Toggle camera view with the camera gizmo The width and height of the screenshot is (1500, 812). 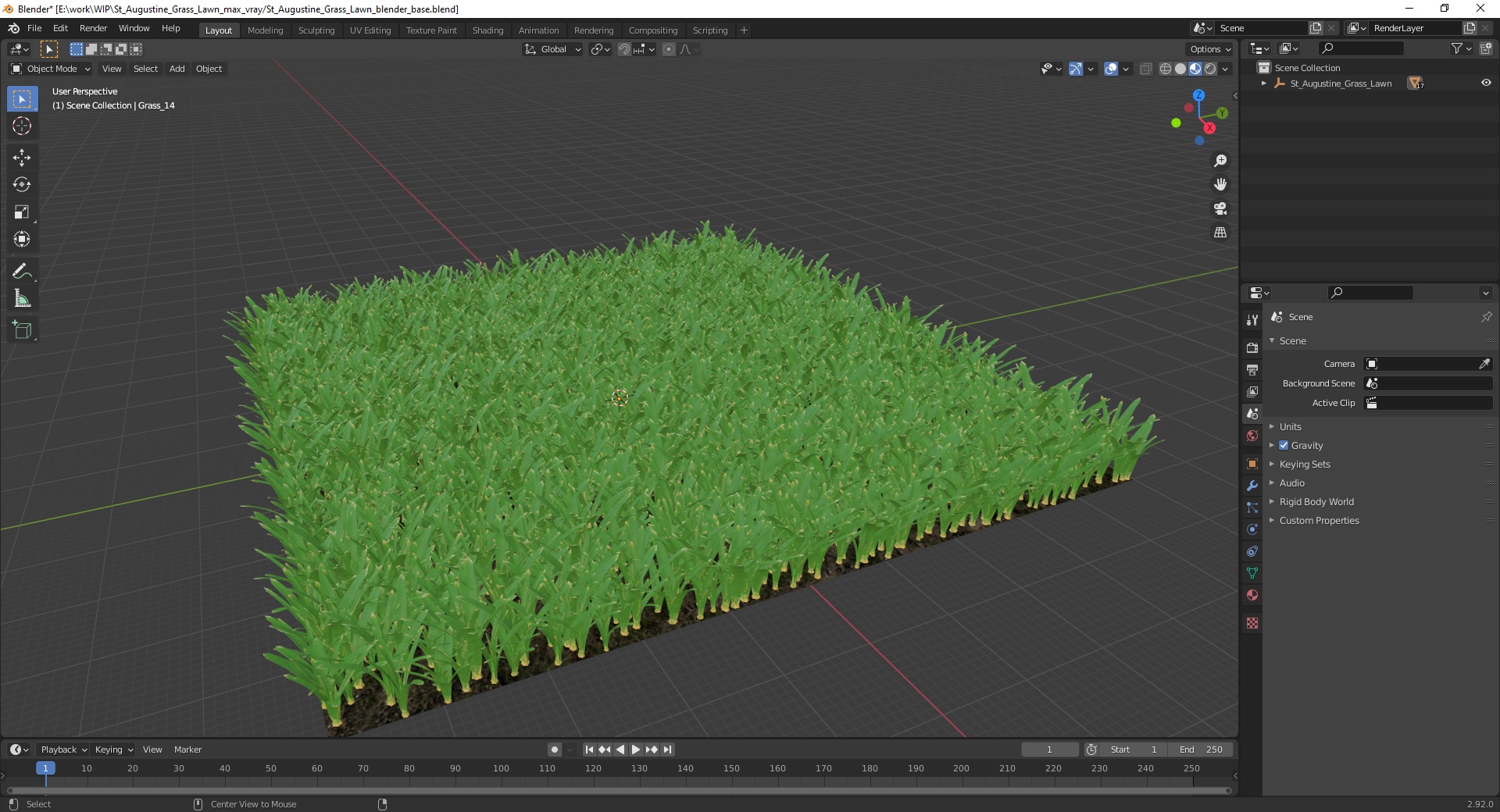click(x=1220, y=208)
